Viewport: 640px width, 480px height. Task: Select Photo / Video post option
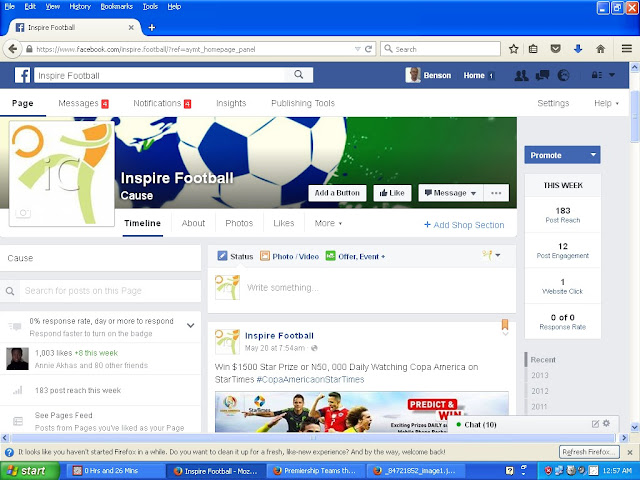(289, 256)
